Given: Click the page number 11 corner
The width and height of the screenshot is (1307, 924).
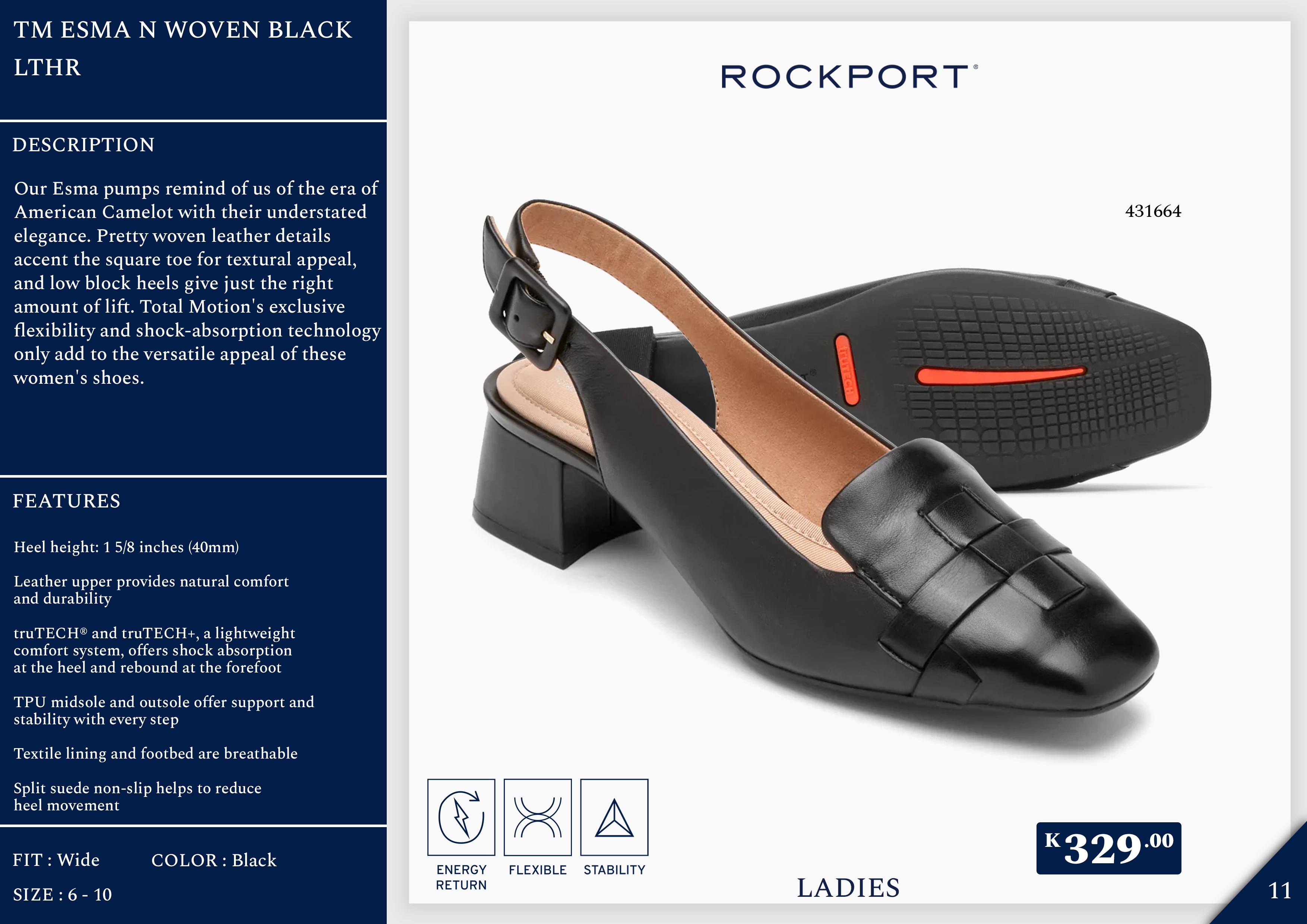Looking at the screenshot, I should [1280, 890].
